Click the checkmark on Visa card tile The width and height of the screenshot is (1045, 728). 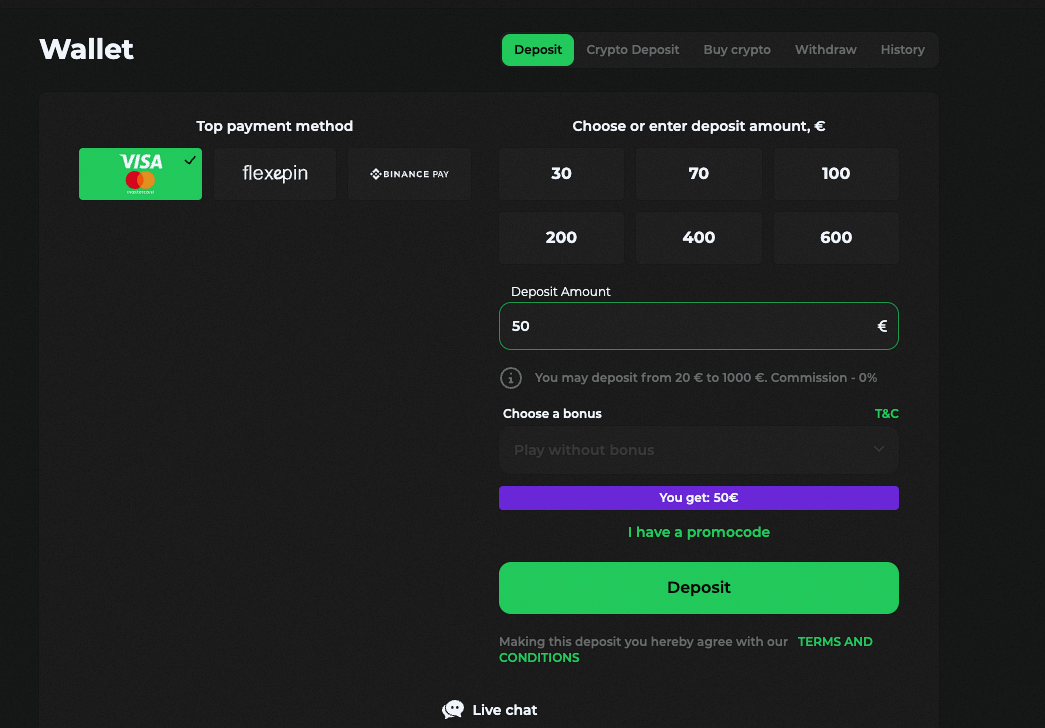tap(190, 160)
